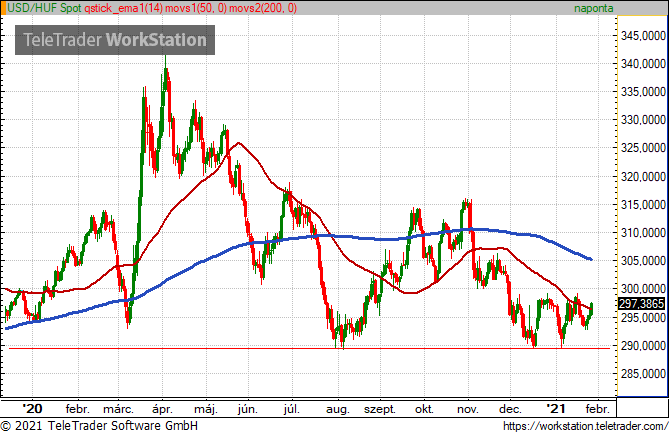This screenshot has width=669, height=434.
Task: Click the jún. month label
Action: tap(248, 409)
